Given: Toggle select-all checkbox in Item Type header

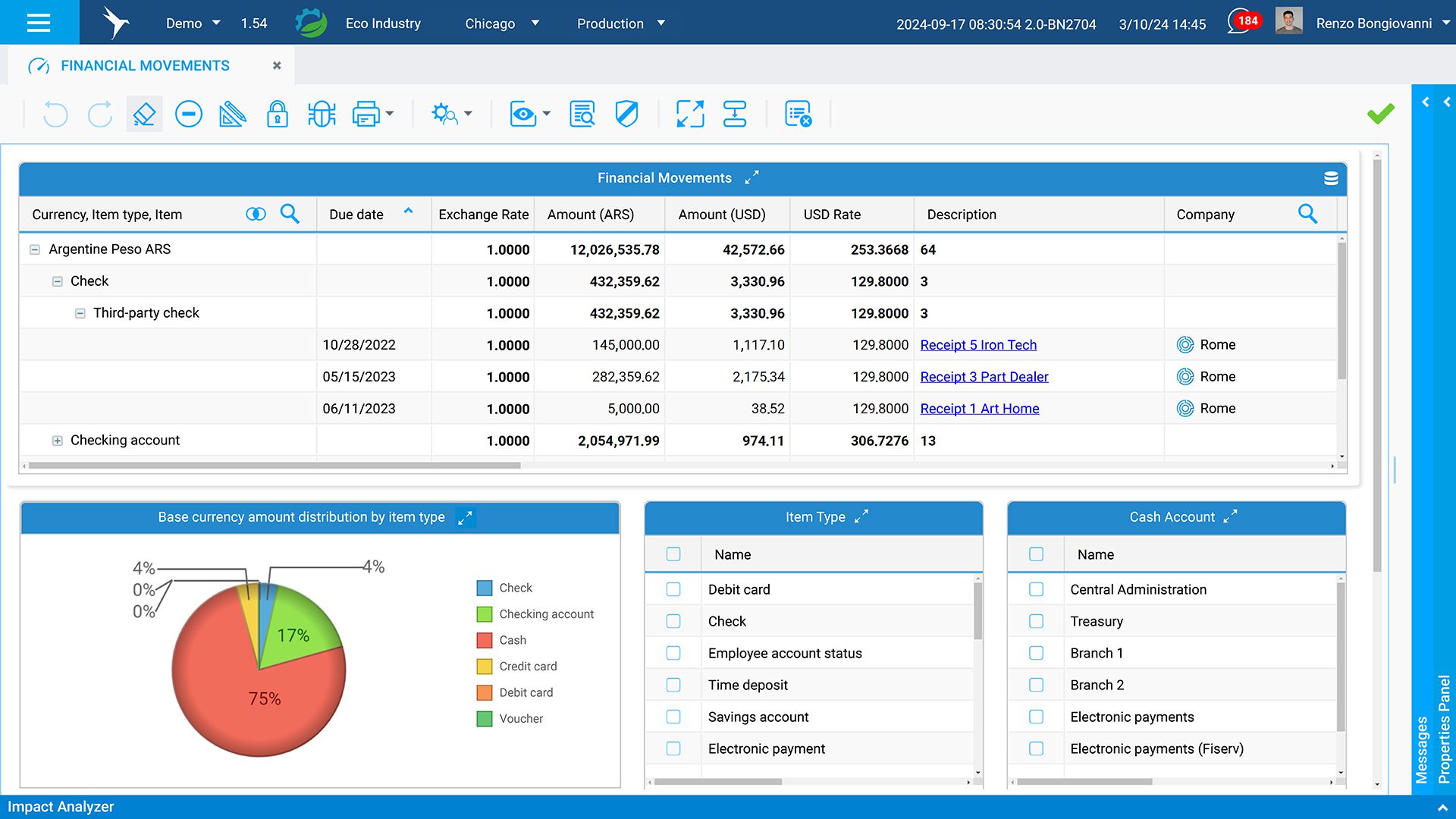Looking at the screenshot, I should point(673,554).
